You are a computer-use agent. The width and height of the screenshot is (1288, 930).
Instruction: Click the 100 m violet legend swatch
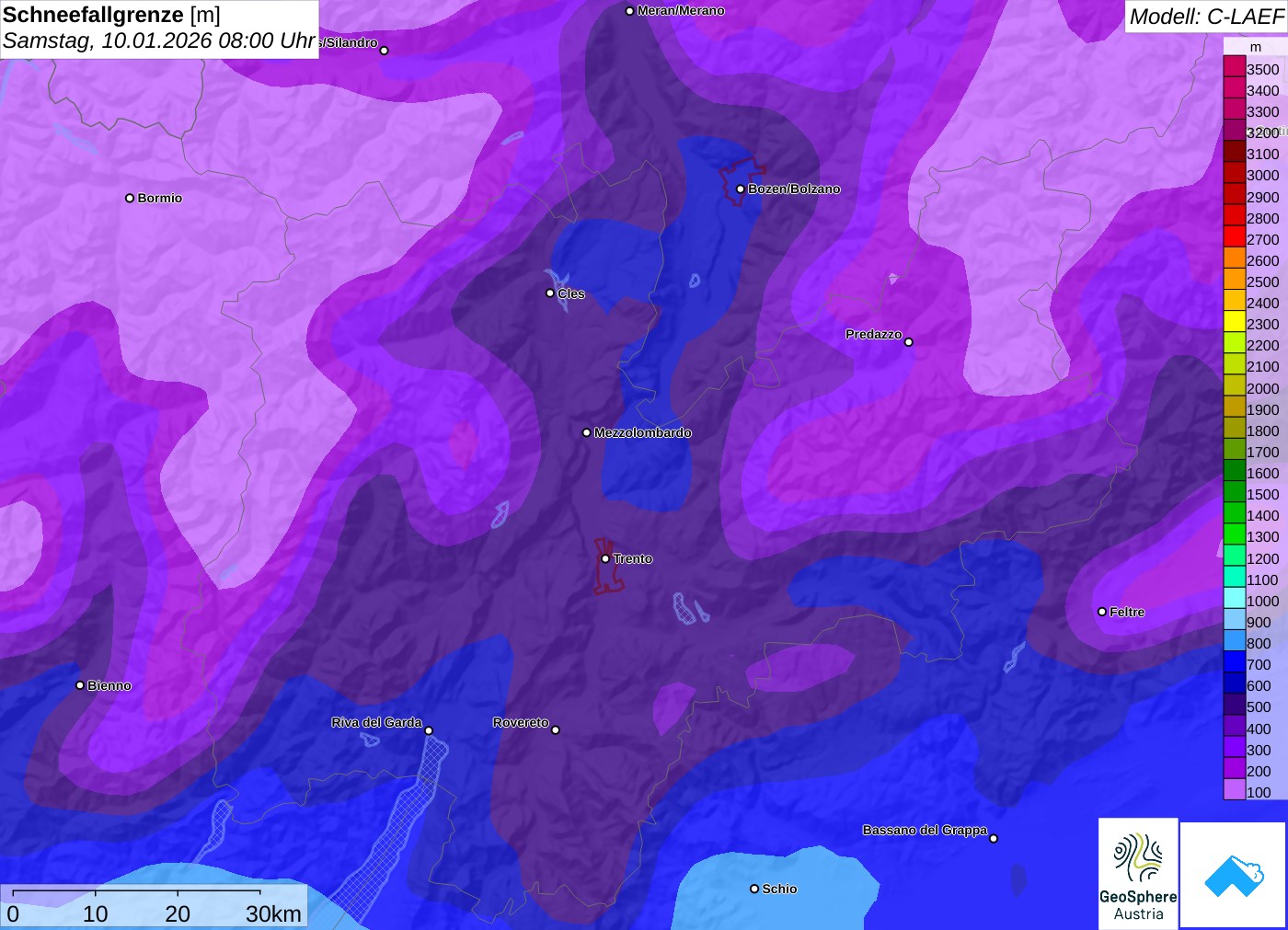coord(1234,789)
